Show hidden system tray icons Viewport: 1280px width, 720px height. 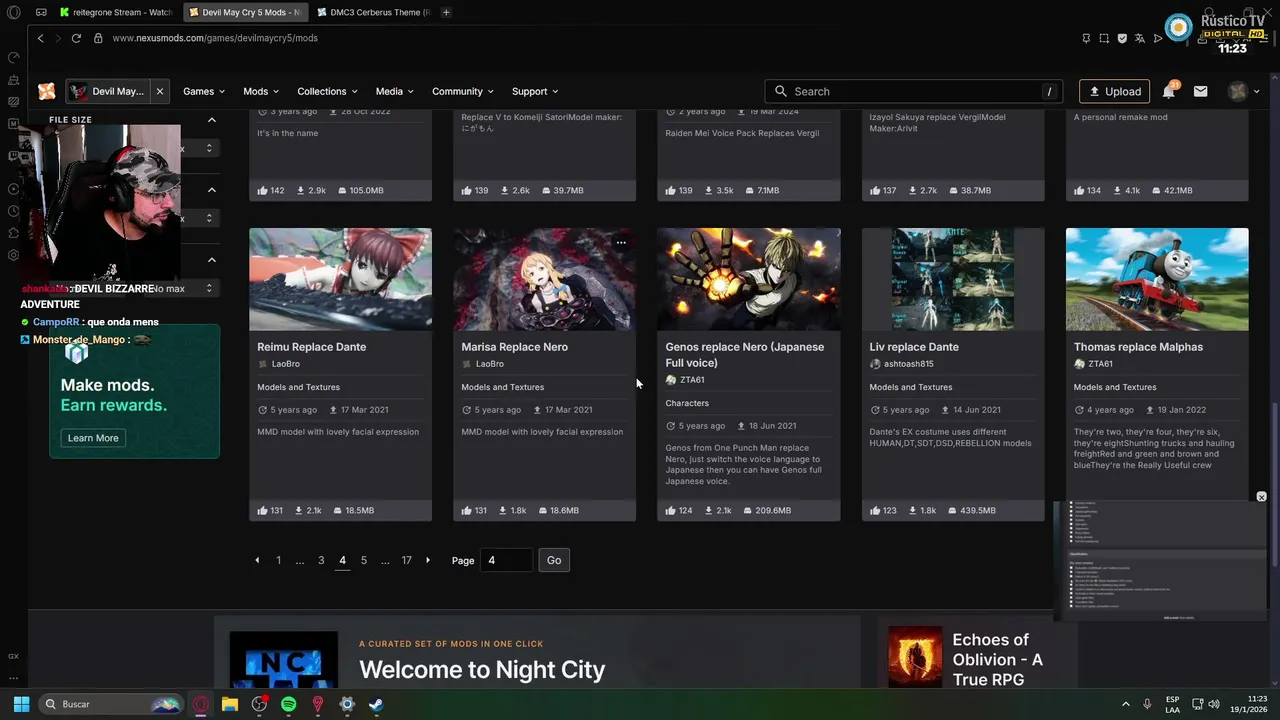(1125, 704)
